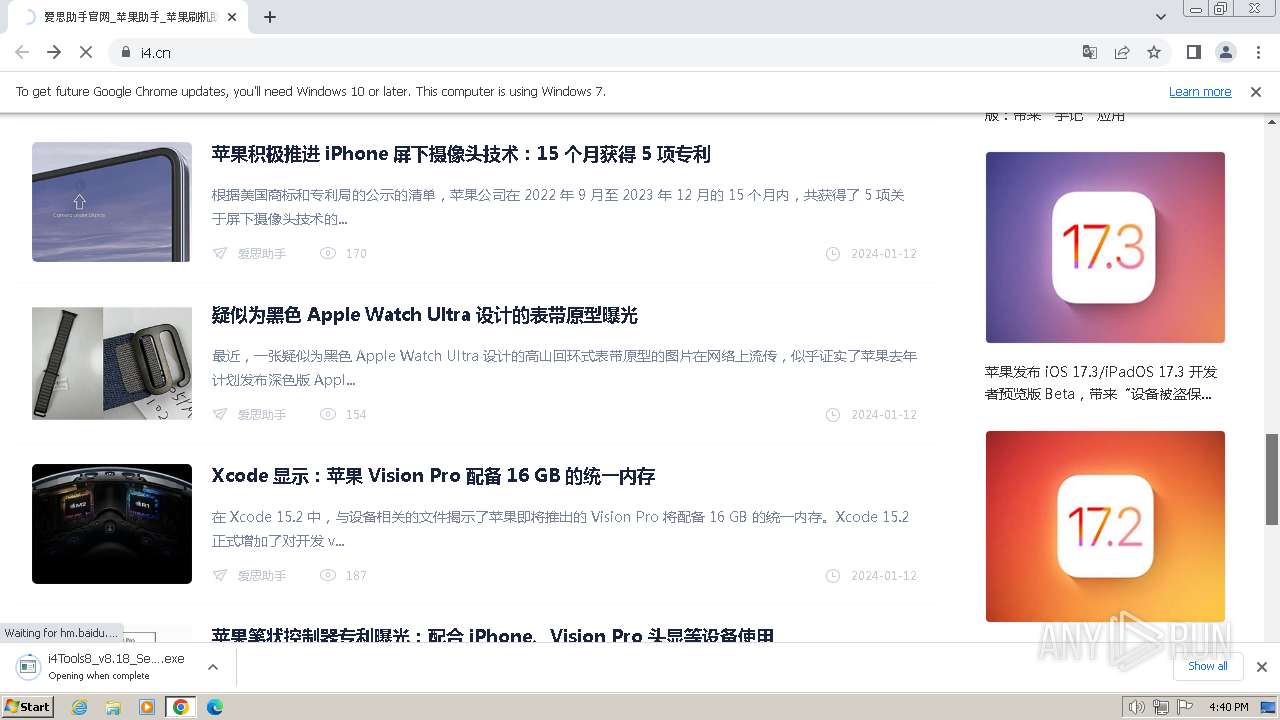Launch Internet Explorer from taskbar
The image size is (1280, 720).
[x=80, y=707]
